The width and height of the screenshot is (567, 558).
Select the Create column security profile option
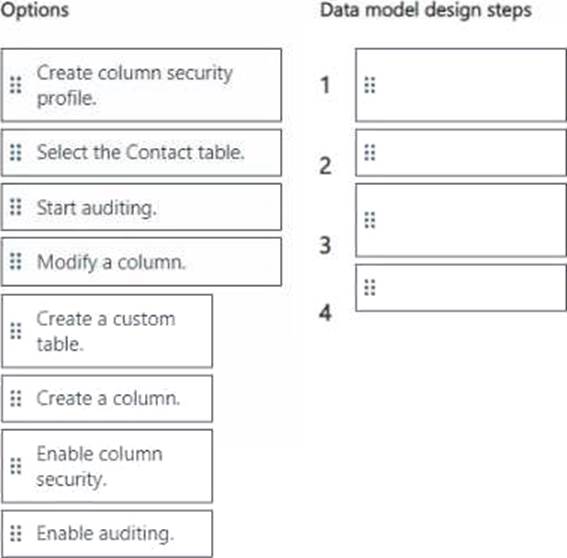pyautogui.click(x=141, y=85)
